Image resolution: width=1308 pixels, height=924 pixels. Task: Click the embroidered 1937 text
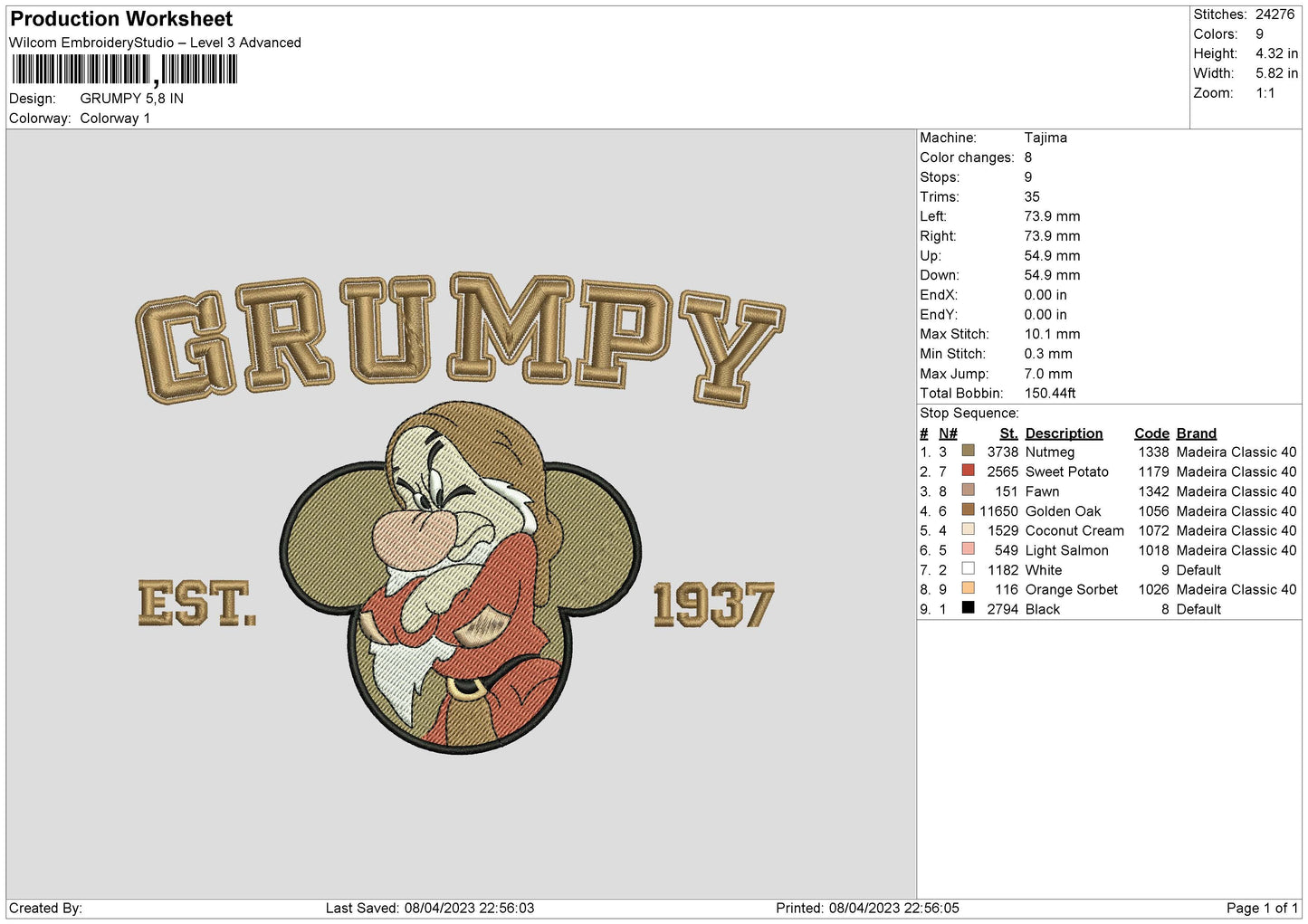click(713, 605)
